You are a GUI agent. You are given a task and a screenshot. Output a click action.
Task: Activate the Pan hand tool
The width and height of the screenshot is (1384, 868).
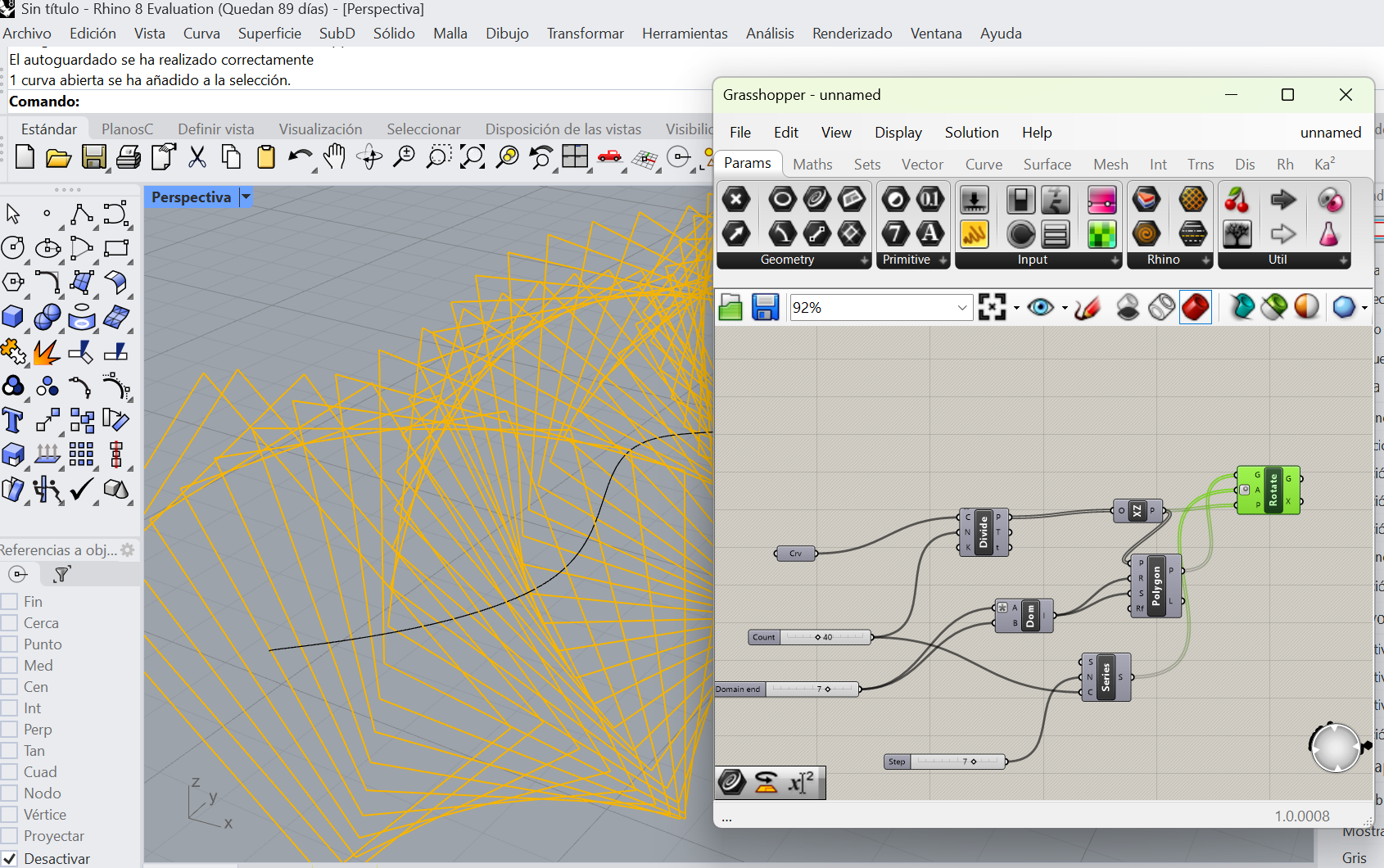pyautogui.click(x=334, y=156)
